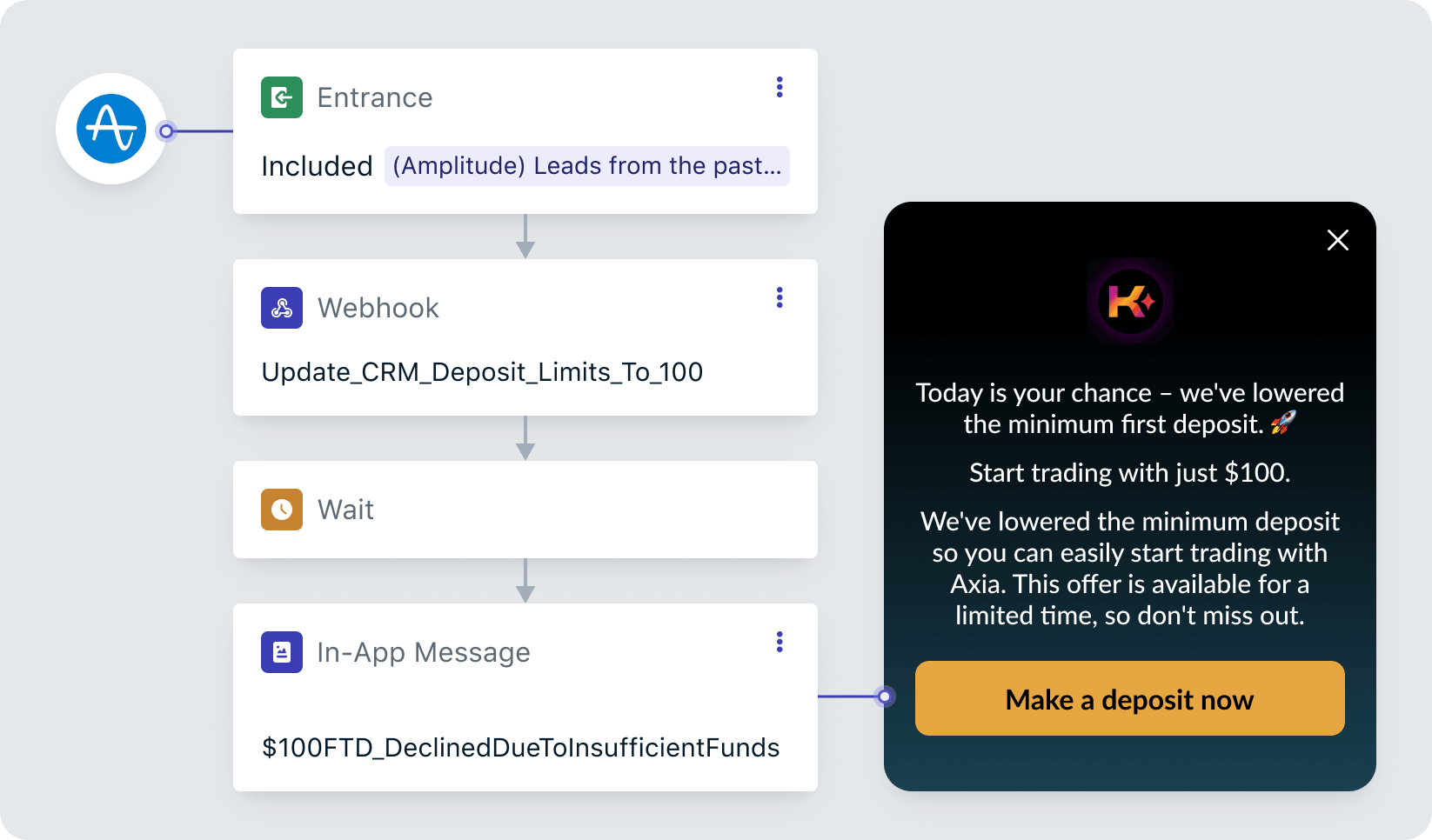Click the Amplitude Leads segment tag
Viewport: 1432px width, 840px height.
[x=586, y=166]
